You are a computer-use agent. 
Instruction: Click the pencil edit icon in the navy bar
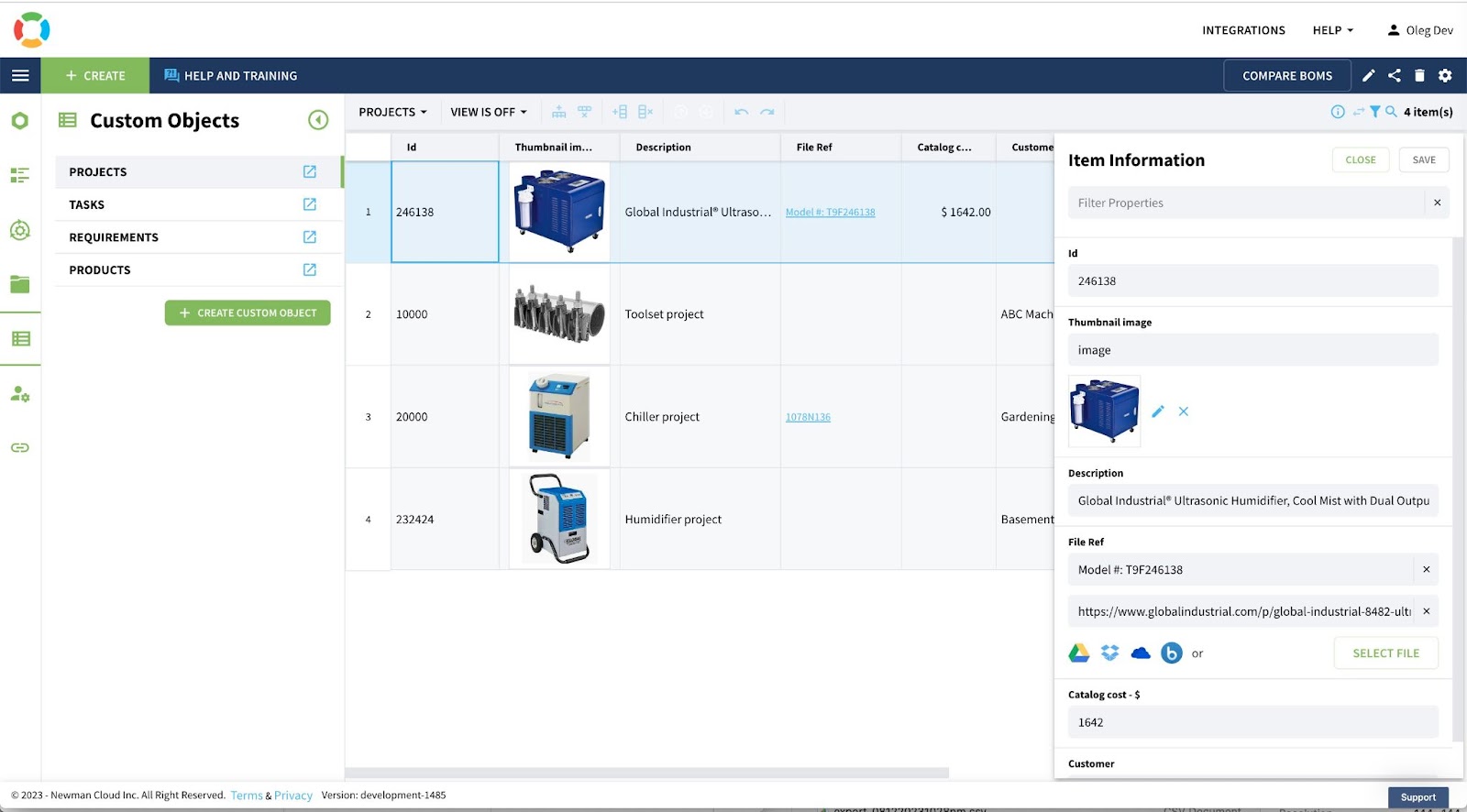coord(1369,76)
